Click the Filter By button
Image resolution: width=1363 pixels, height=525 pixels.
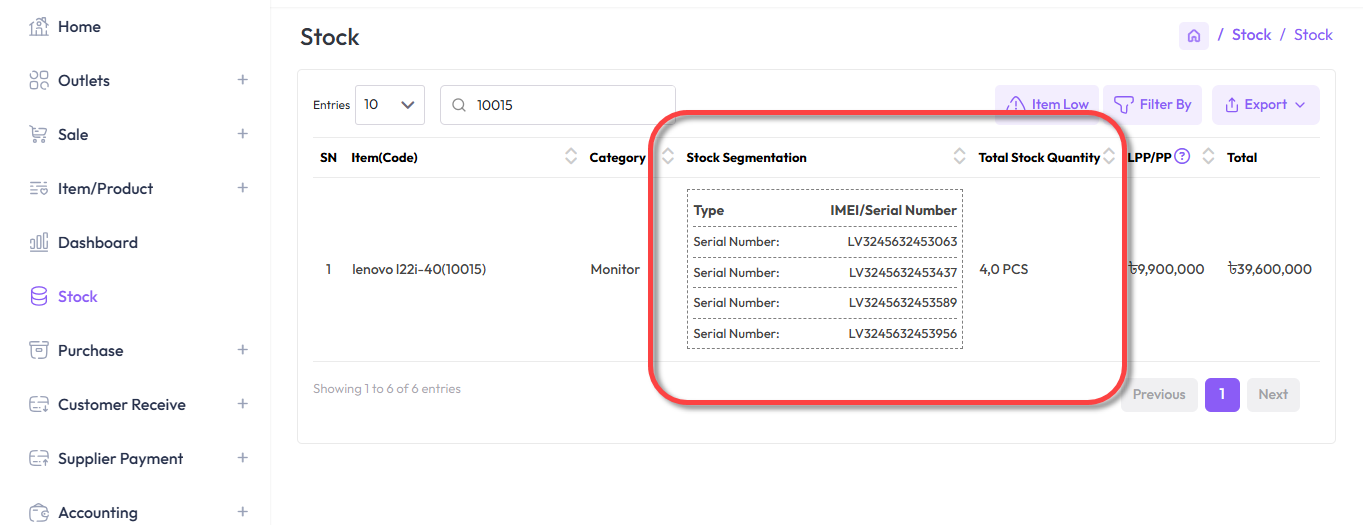click(x=1152, y=105)
